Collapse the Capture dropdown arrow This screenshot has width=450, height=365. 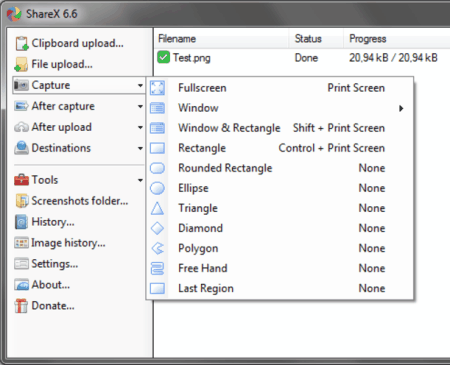tap(140, 86)
